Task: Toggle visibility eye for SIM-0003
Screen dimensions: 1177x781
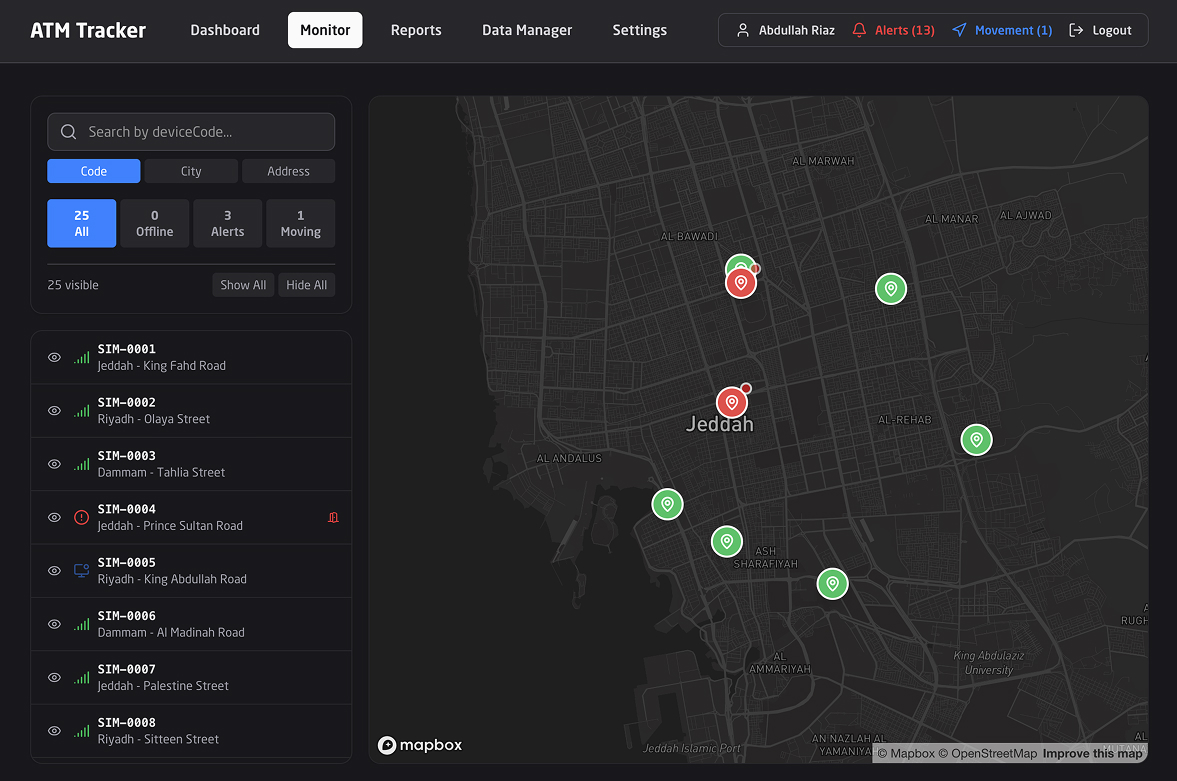Action: (x=54, y=464)
